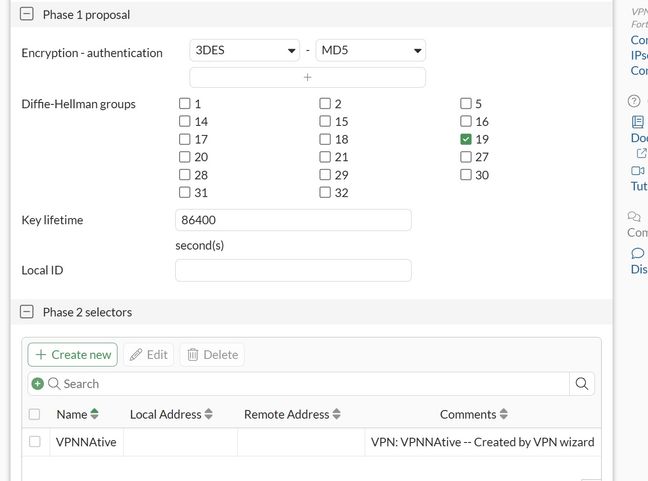Open the 3DES encryption dropdown
Screen dimensions: 648x481
(x=244, y=50)
